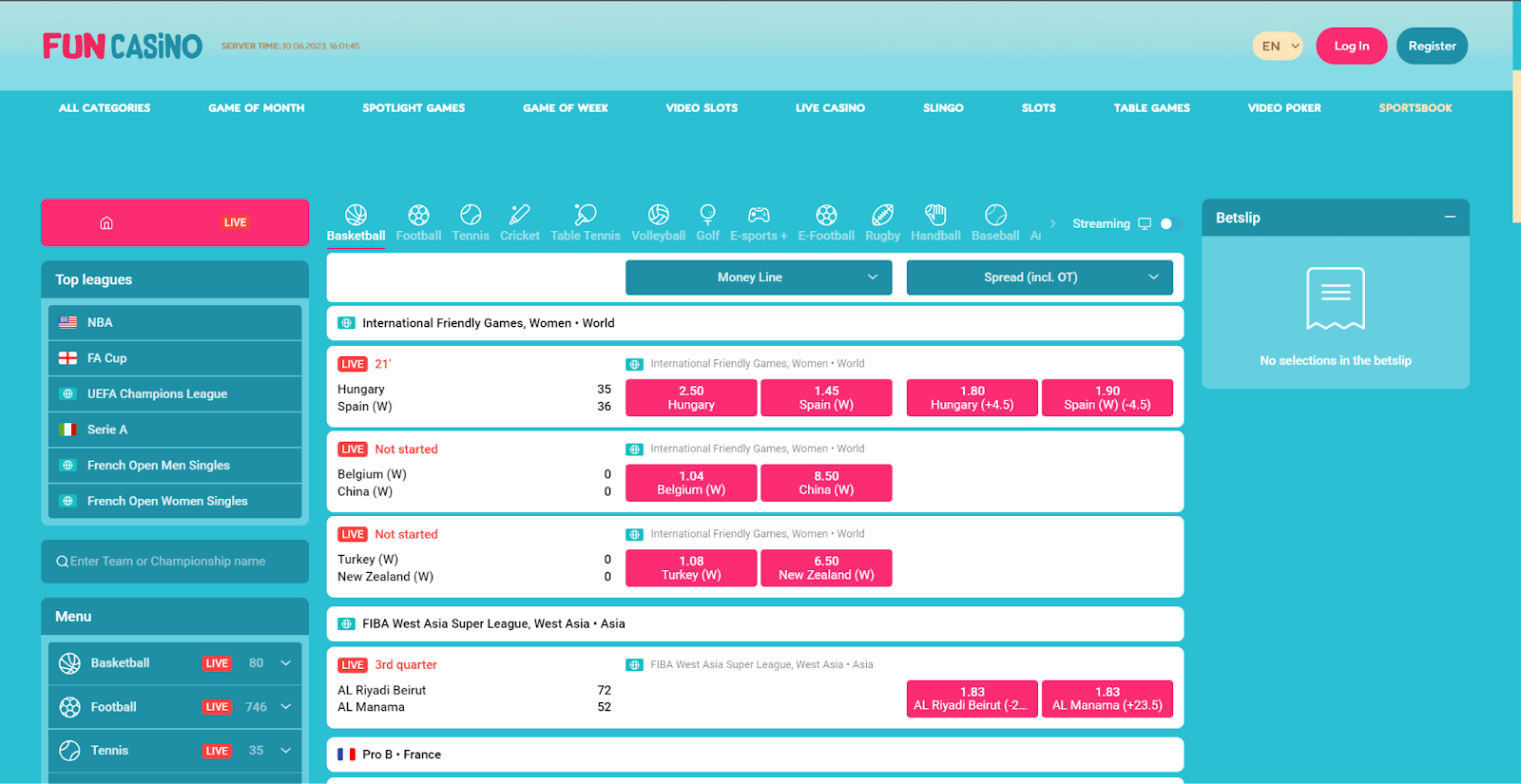Show more sports with the right arrow
This screenshot has height=784, width=1521.
[1052, 224]
